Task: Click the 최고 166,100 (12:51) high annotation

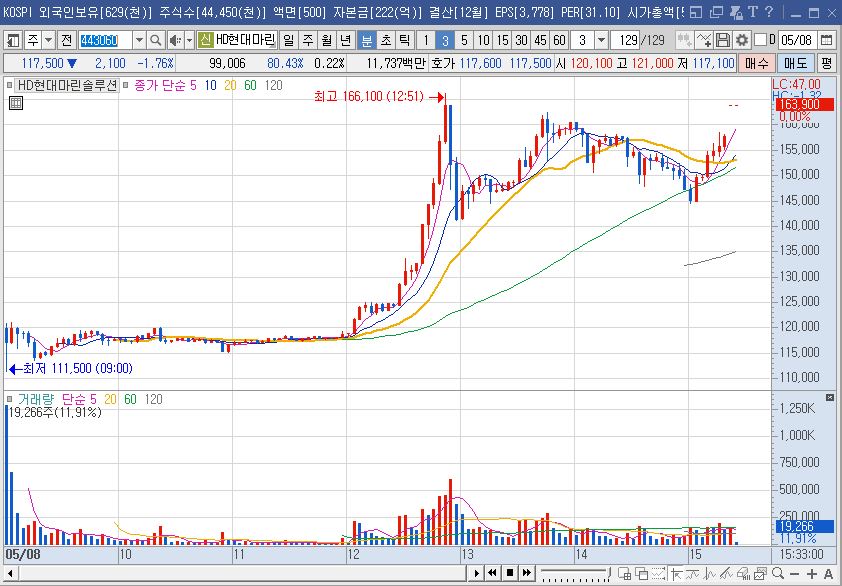Action: click(x=368, y=97)
